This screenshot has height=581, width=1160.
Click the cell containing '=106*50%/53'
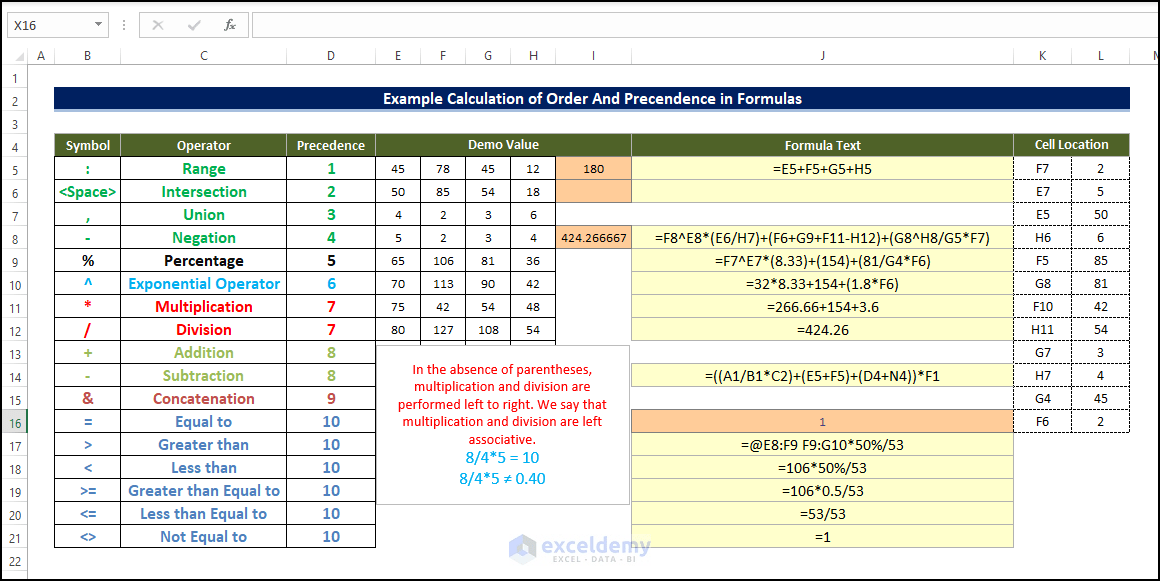tap(822, 467)
